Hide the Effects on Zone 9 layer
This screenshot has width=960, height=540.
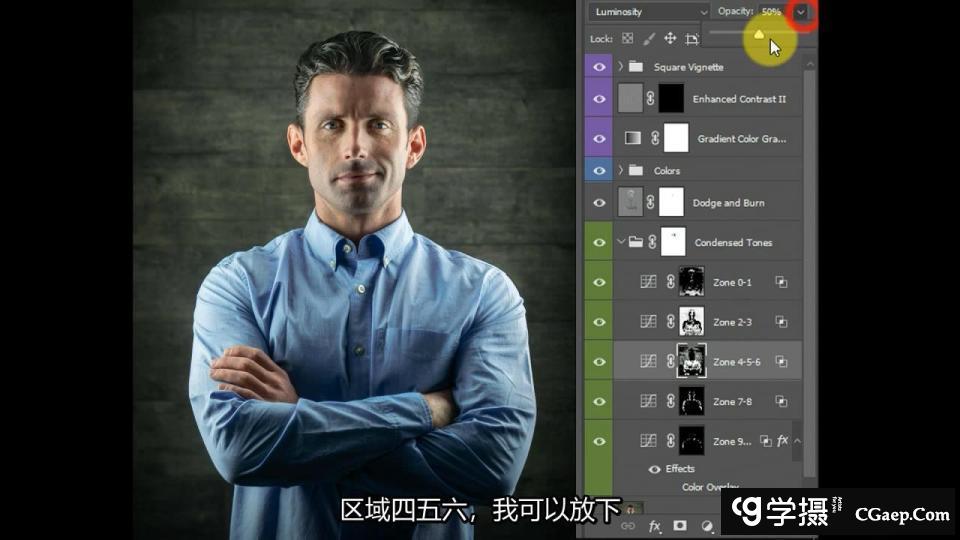[x=654, y=469]
